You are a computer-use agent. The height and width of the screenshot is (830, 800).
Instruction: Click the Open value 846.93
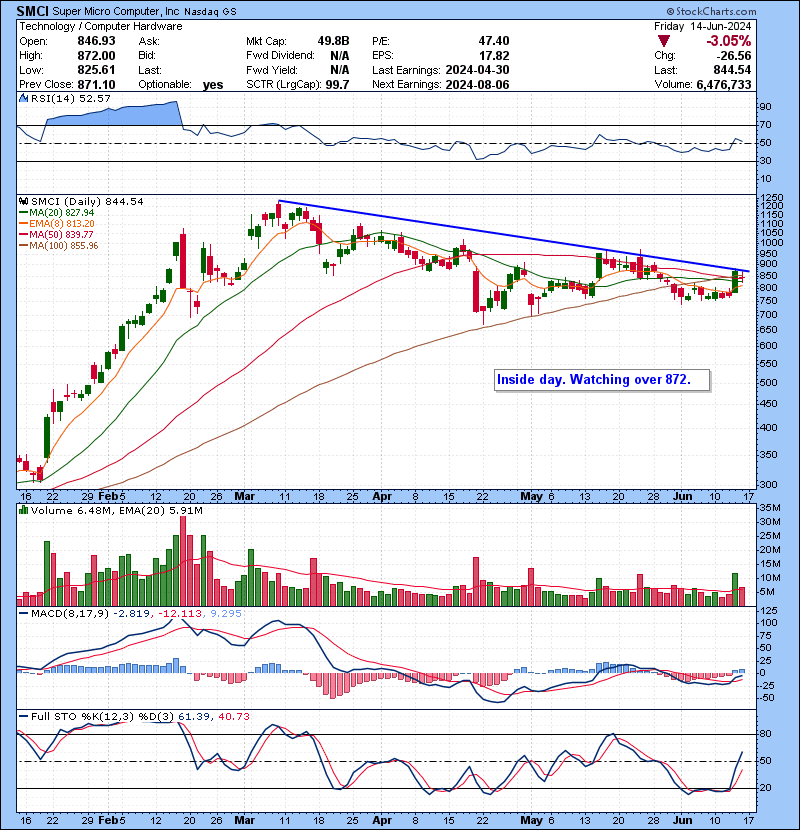96,41
